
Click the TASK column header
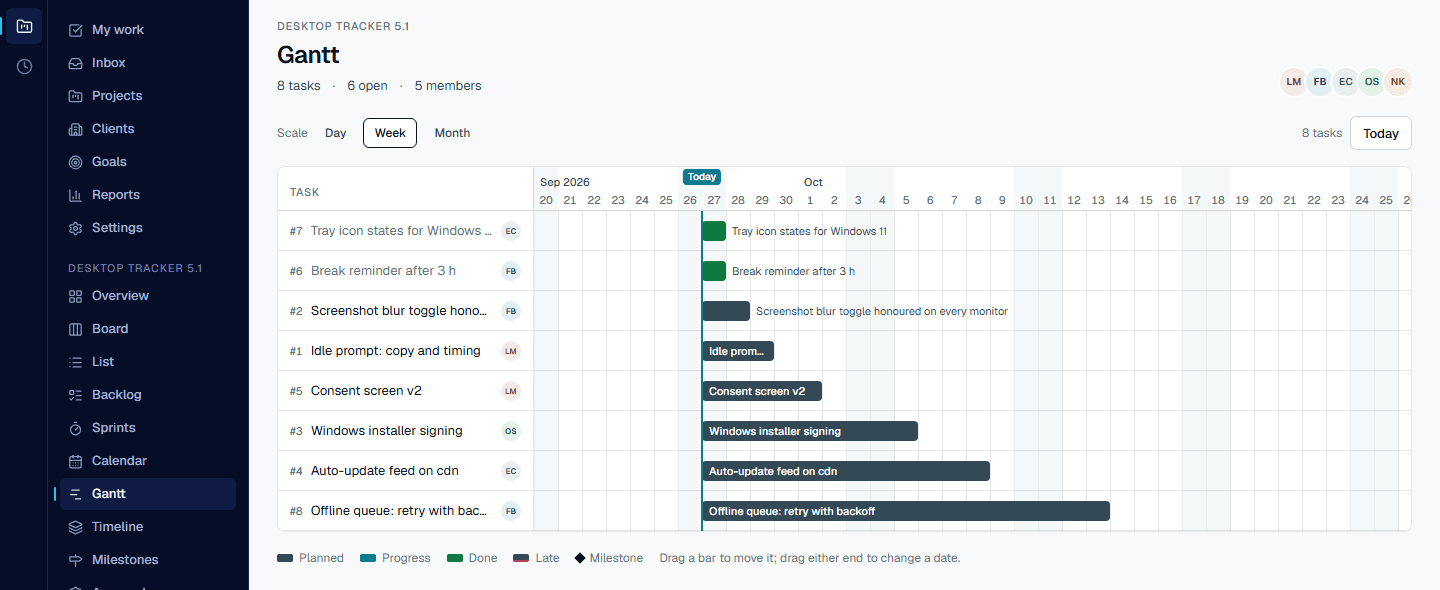click(x=305, y=192)
